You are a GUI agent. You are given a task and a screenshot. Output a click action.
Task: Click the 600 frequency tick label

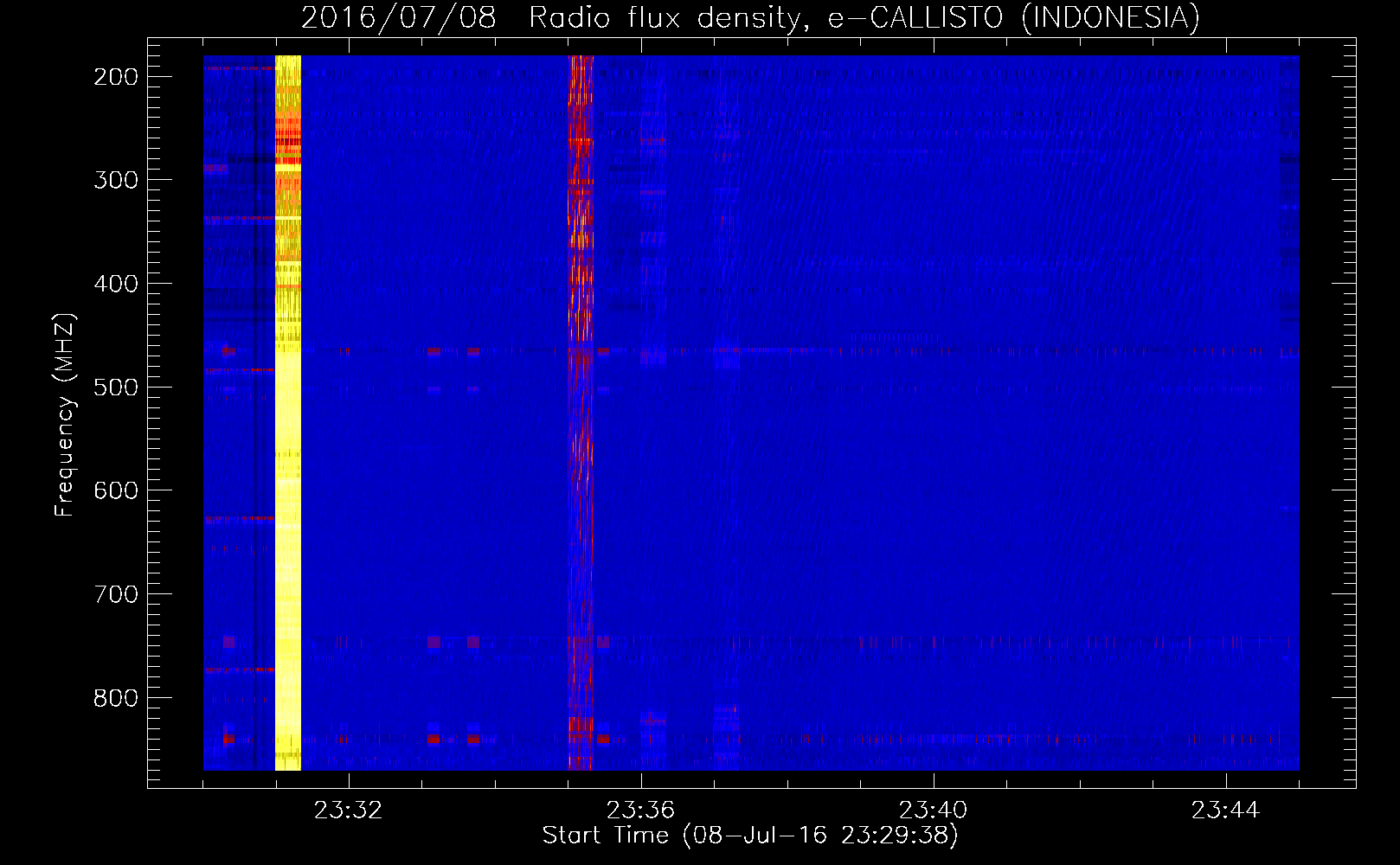coord(115,490)
